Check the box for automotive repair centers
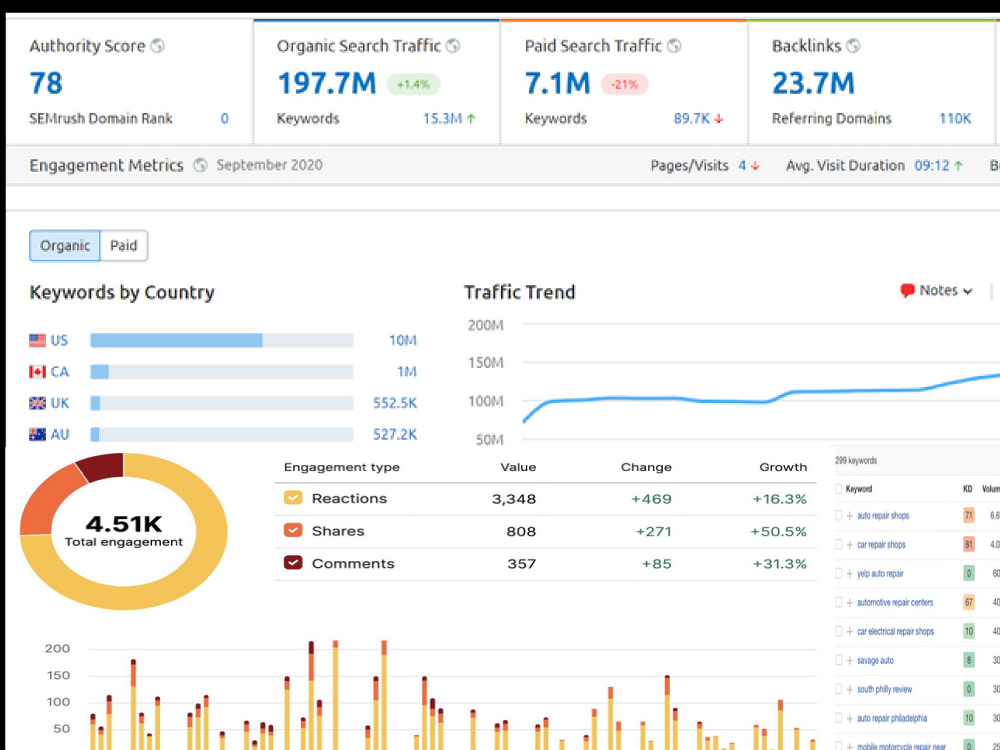Viewport: 1000px width, 750px height. pyautogui.click(x=839, y=603)
